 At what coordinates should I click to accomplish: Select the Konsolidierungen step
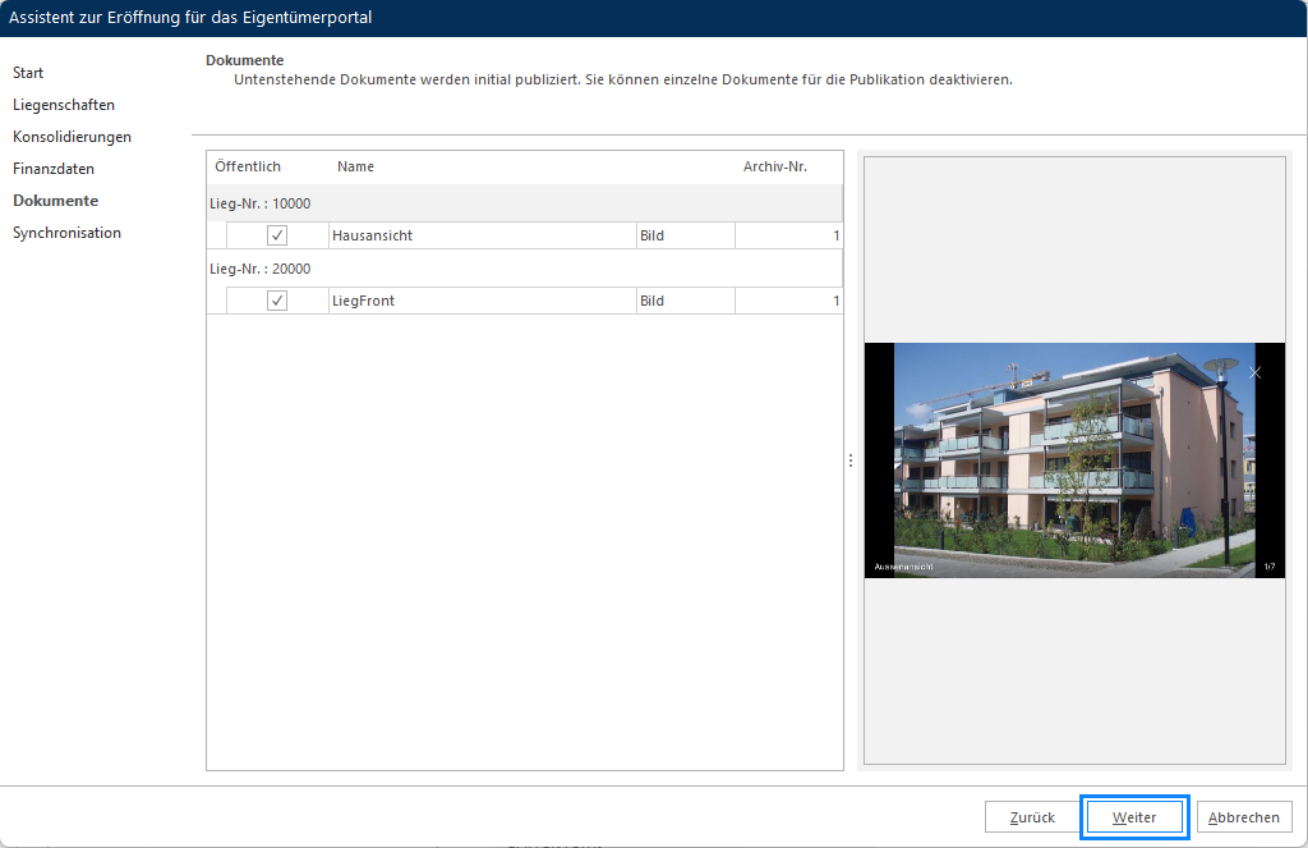[x=72, y=137]
